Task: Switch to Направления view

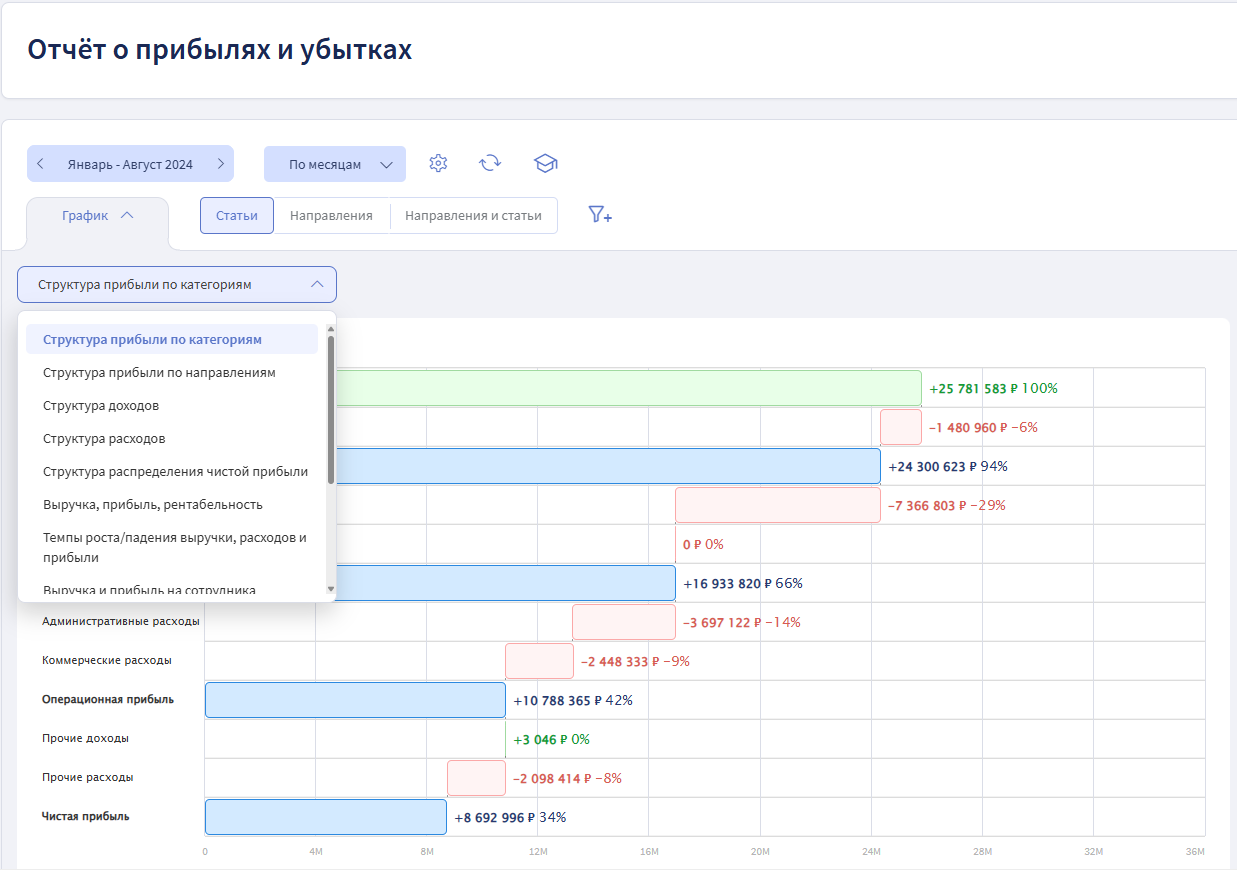Action: tap(331, 215)
